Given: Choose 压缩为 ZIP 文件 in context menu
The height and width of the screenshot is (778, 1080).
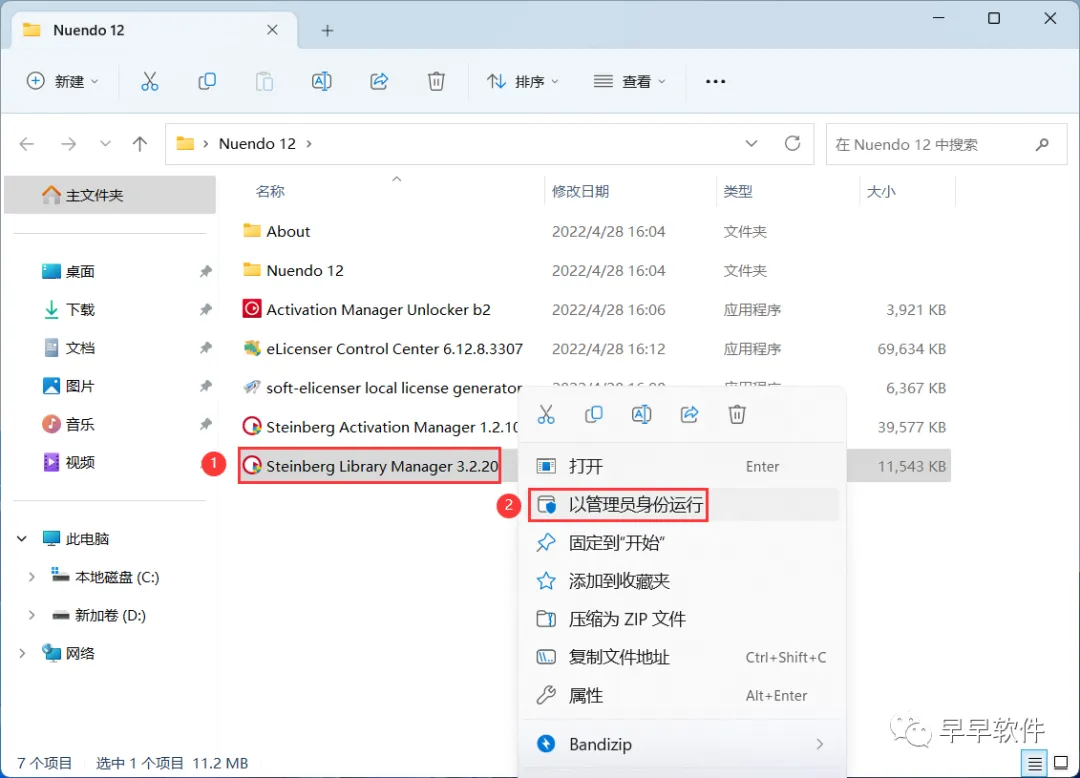Looking at the screenshot, I should [681, 619].
